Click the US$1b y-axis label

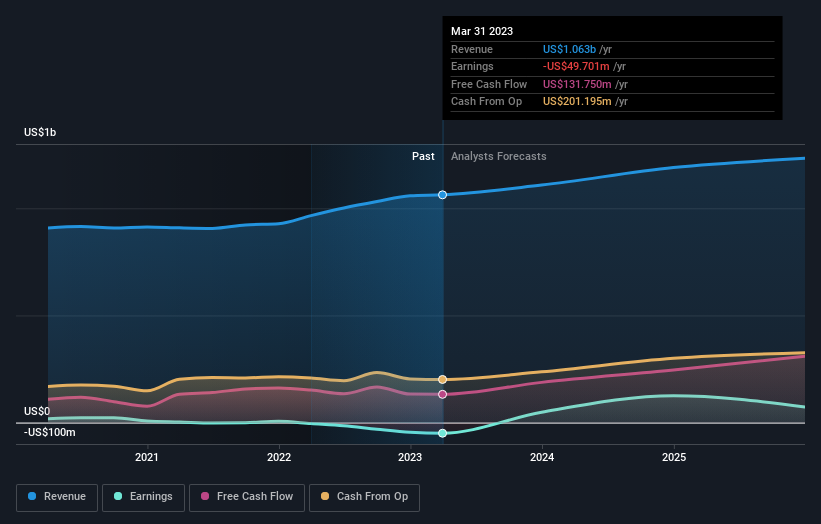[40, 132]
